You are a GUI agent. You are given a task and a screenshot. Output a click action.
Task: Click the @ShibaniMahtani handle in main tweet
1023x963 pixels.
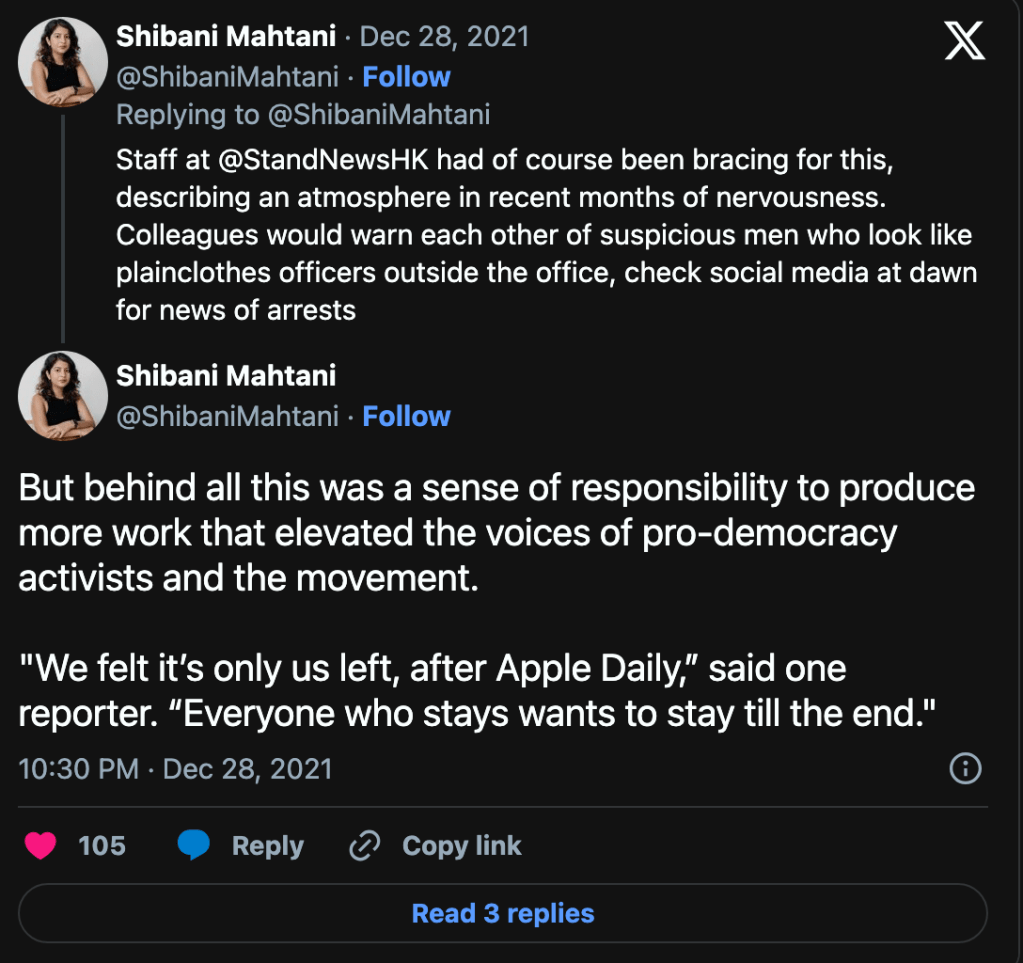(x=228, y=416)
